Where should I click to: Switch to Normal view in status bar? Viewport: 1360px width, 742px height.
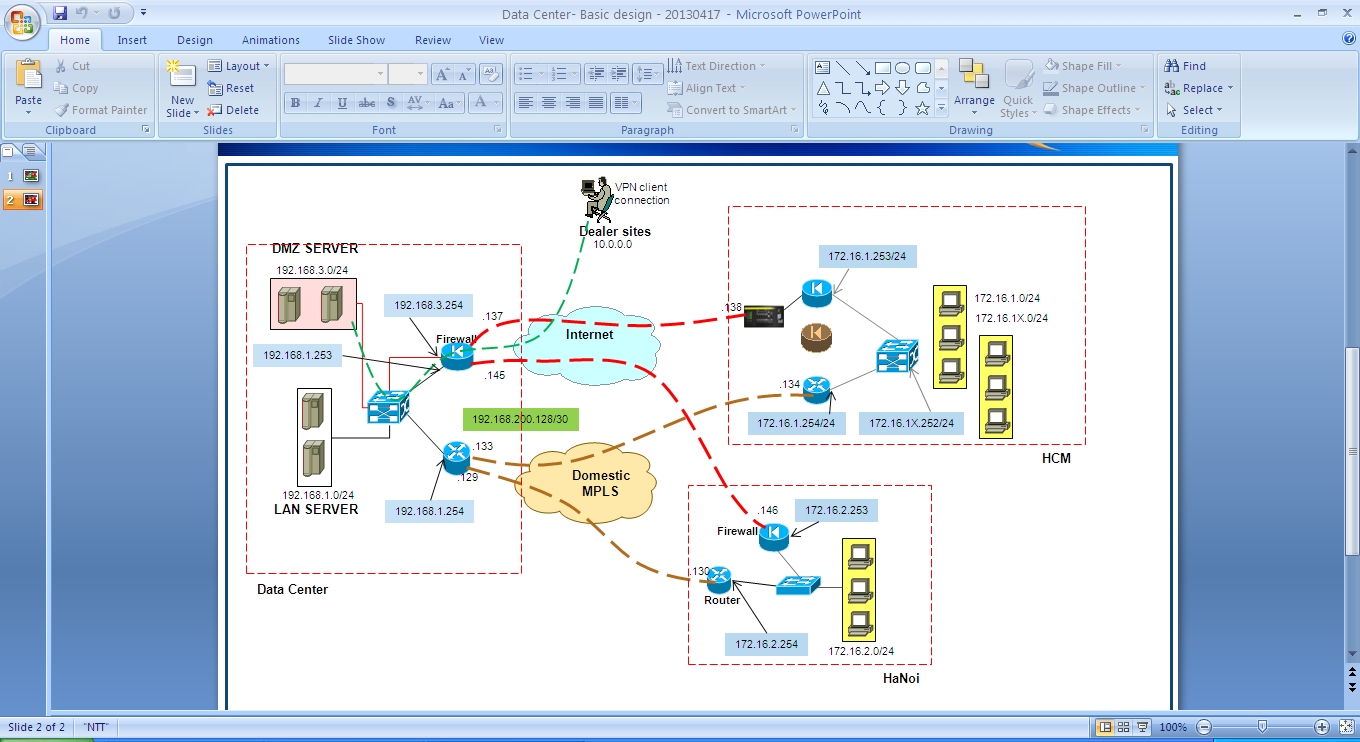click(1105, 727)
